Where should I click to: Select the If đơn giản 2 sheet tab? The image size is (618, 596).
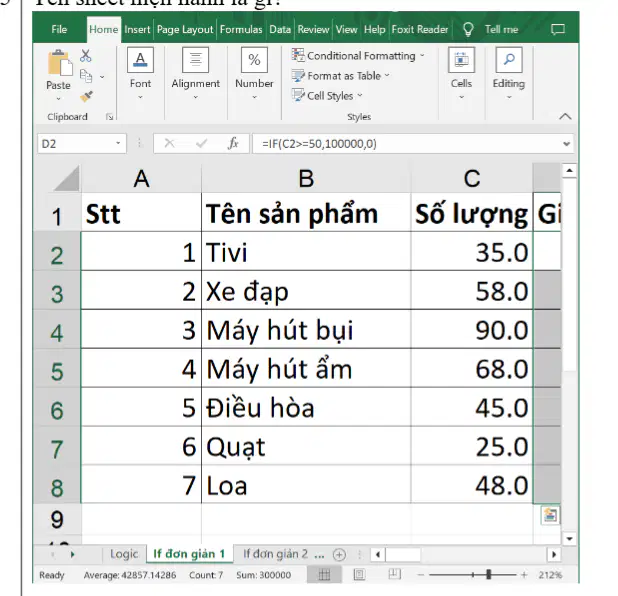pyautogui.click(x=275, y=554)
